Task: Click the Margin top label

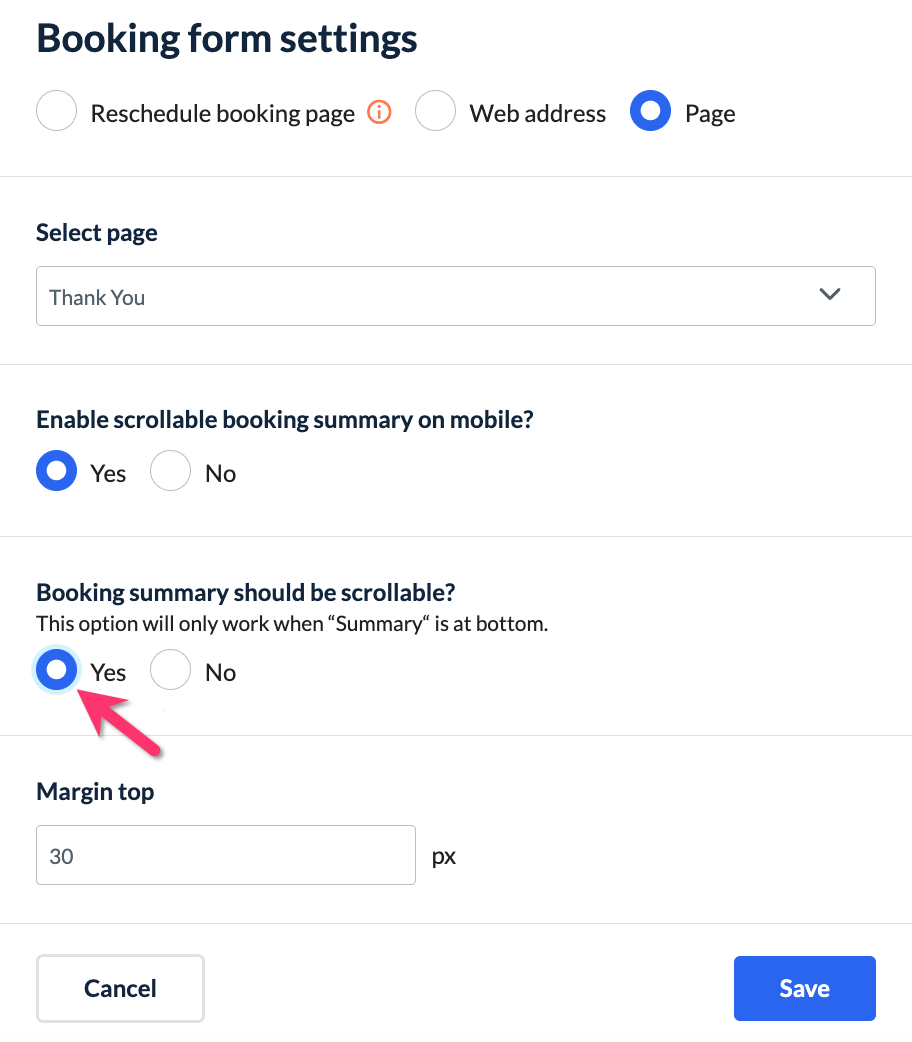Action: click(x=95, y=792)
